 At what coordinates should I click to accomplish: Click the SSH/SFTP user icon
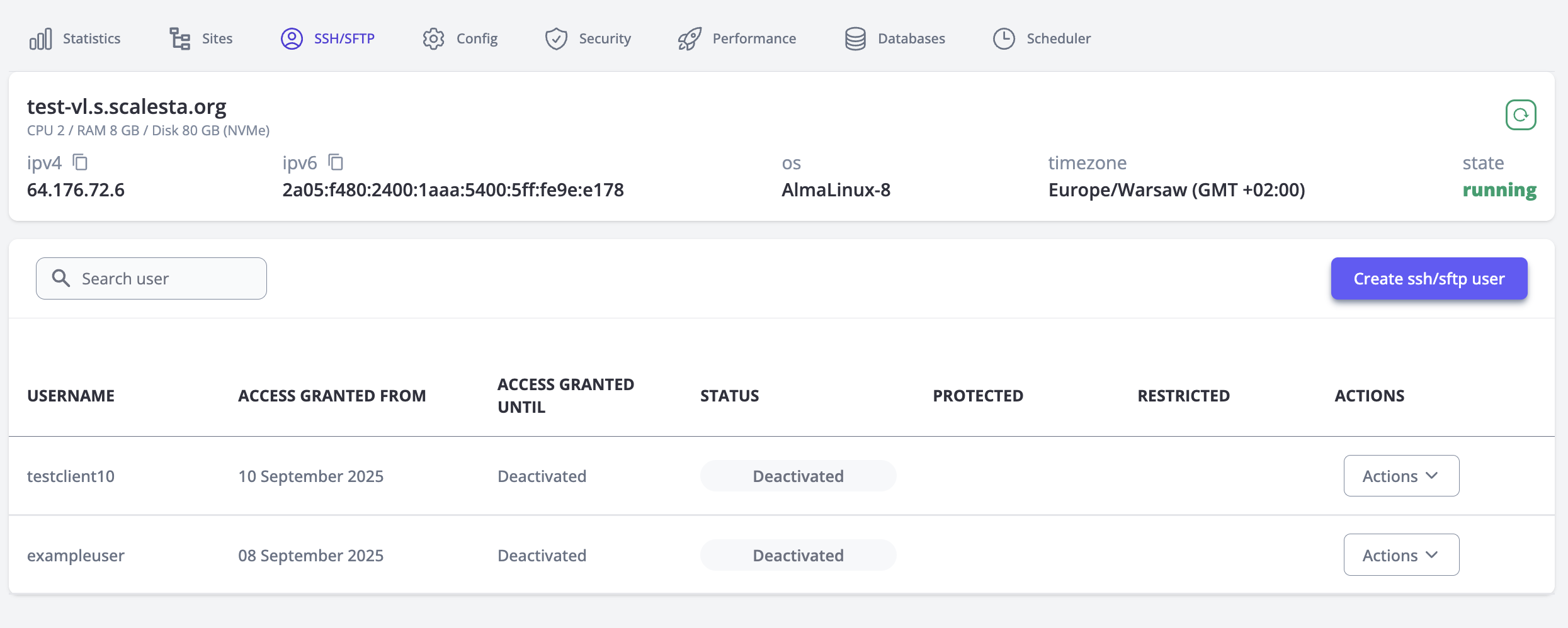(292, 39)
